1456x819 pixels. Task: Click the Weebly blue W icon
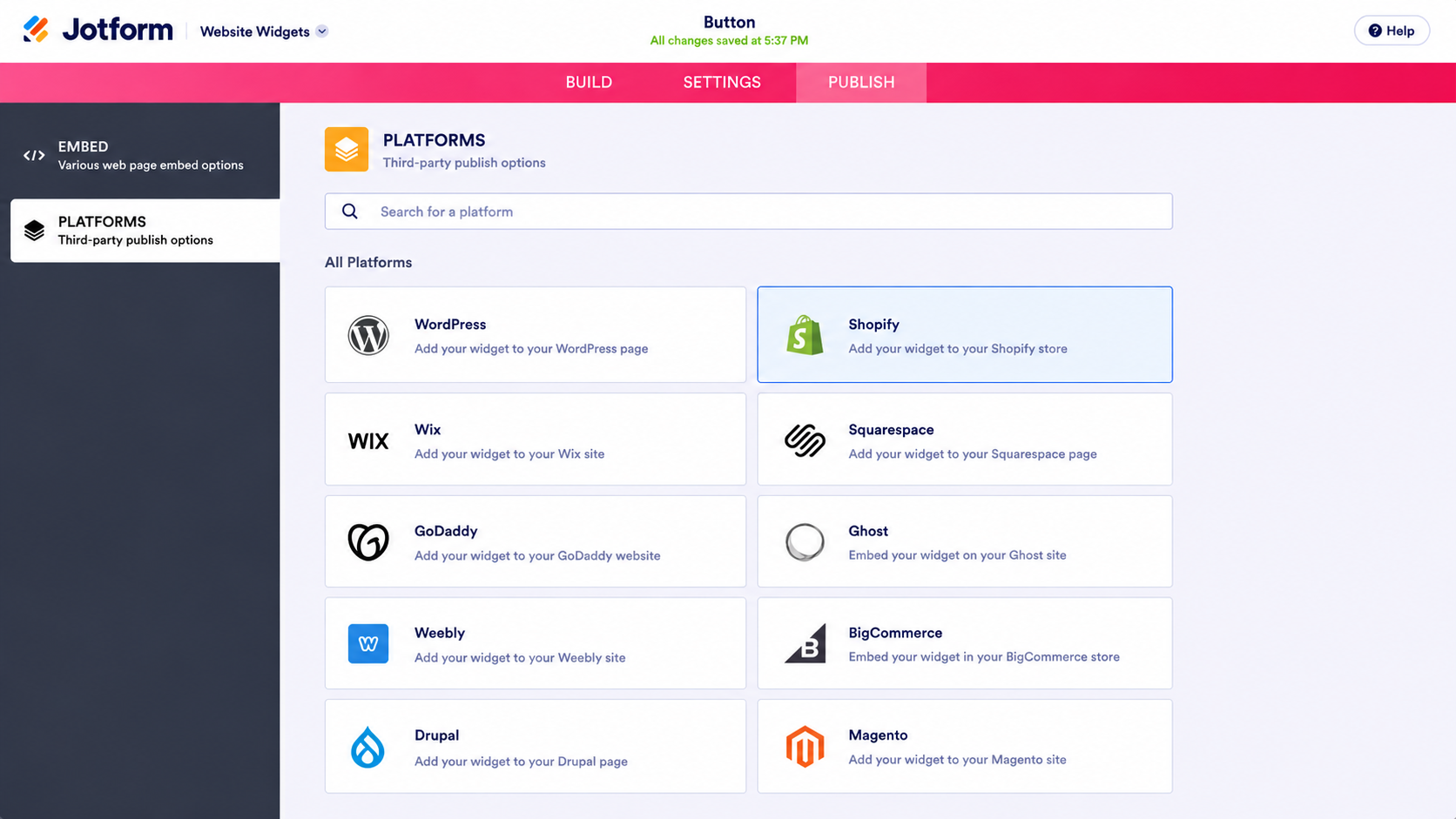368,644
